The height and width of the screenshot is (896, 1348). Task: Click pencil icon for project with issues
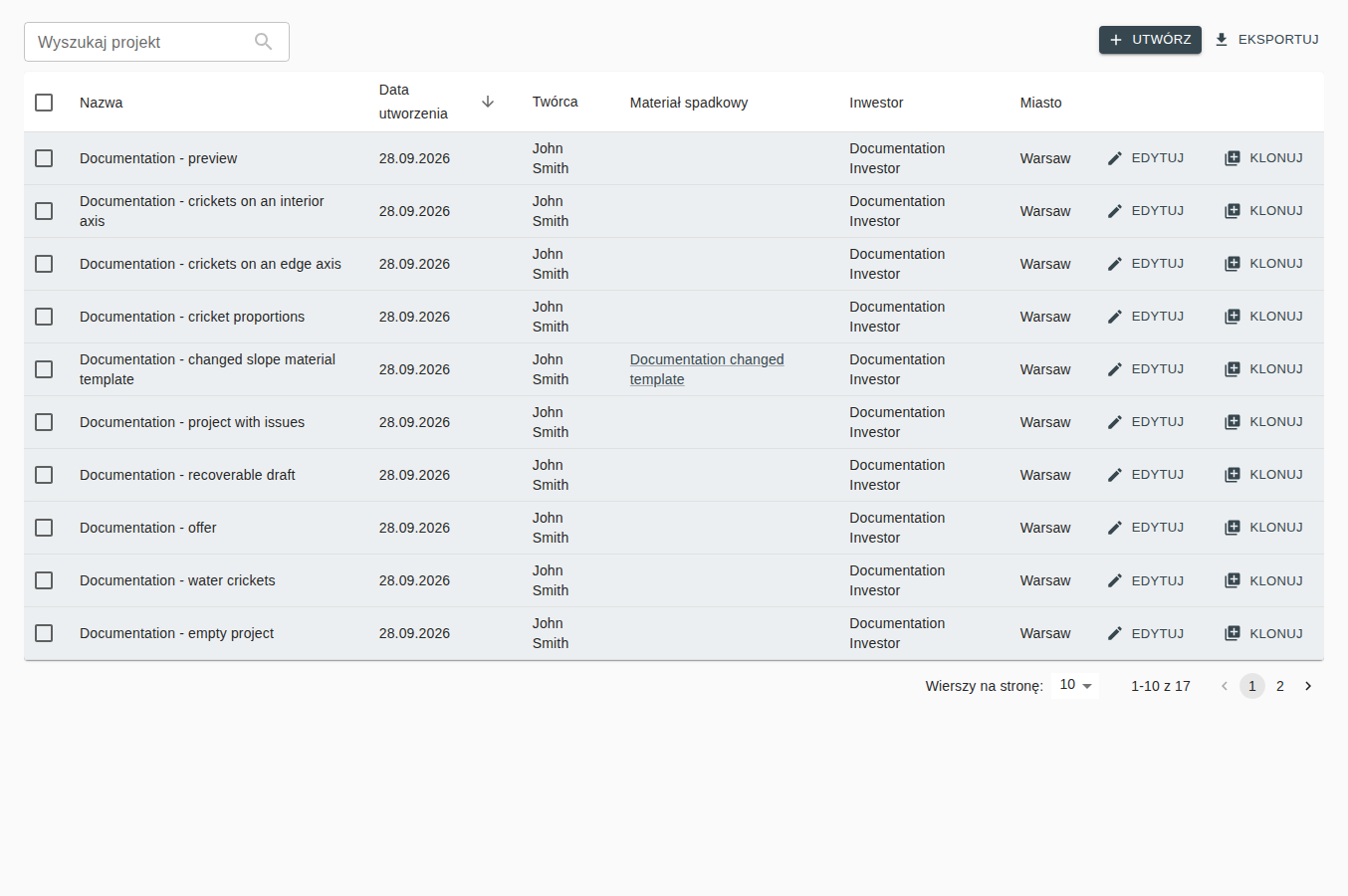click(x=1115, y=422)
